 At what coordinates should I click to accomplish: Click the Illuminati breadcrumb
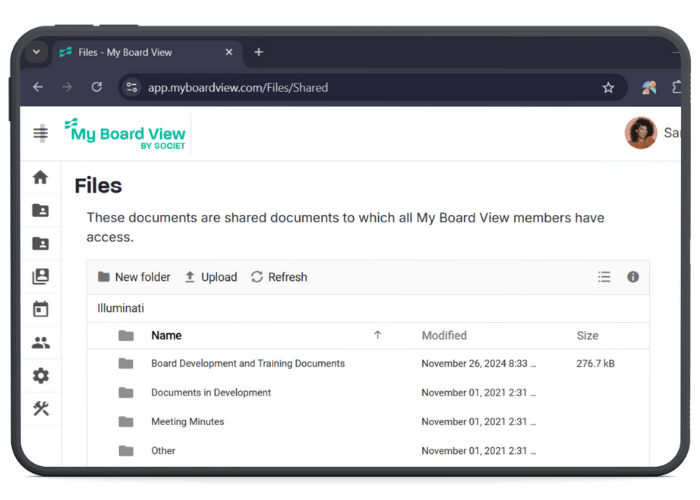121,308
